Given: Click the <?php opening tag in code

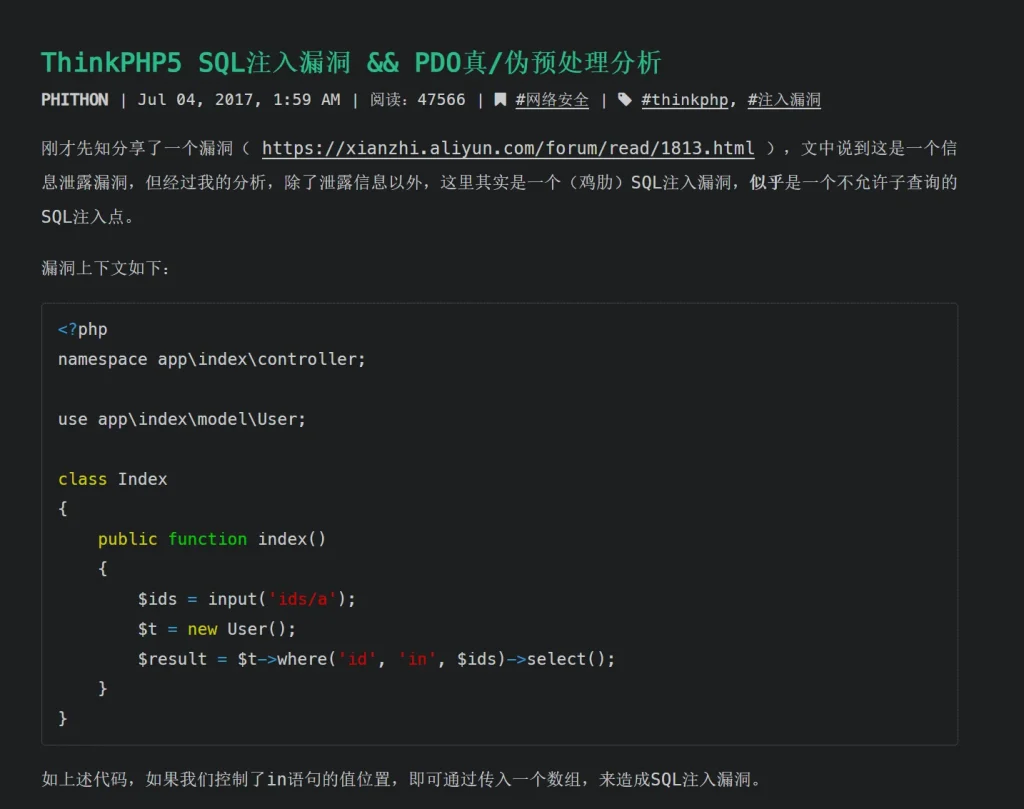Looking at the screenshot, I should tap(83, 329).
